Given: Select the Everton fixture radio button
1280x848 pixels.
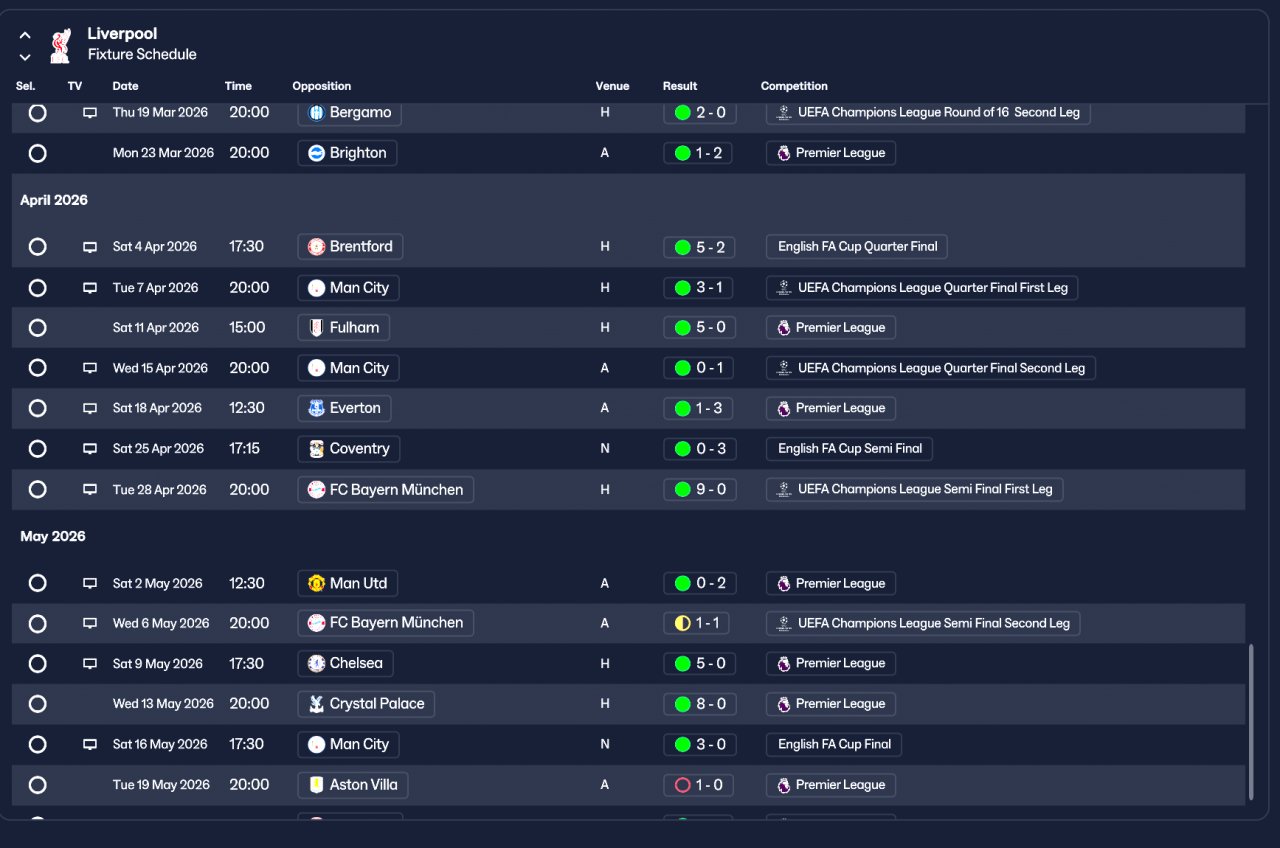Looking at the screenshot, I should pyautogui.click(x=37, y=408).
